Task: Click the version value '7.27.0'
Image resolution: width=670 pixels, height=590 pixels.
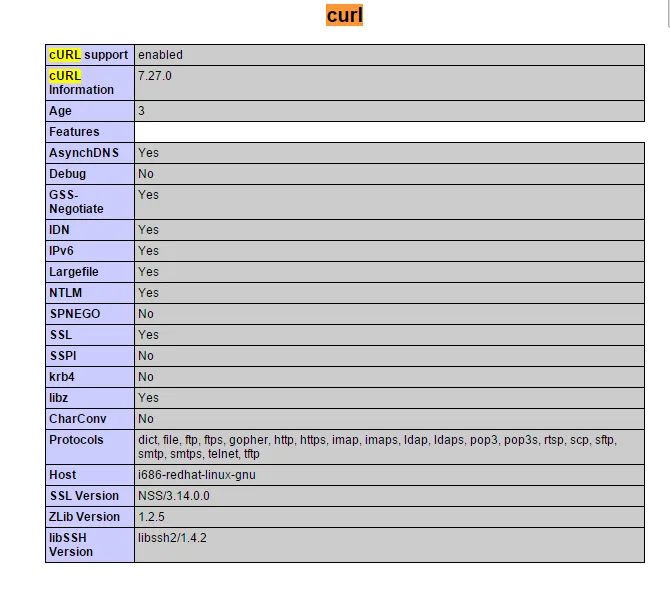Action: point(155,76)
